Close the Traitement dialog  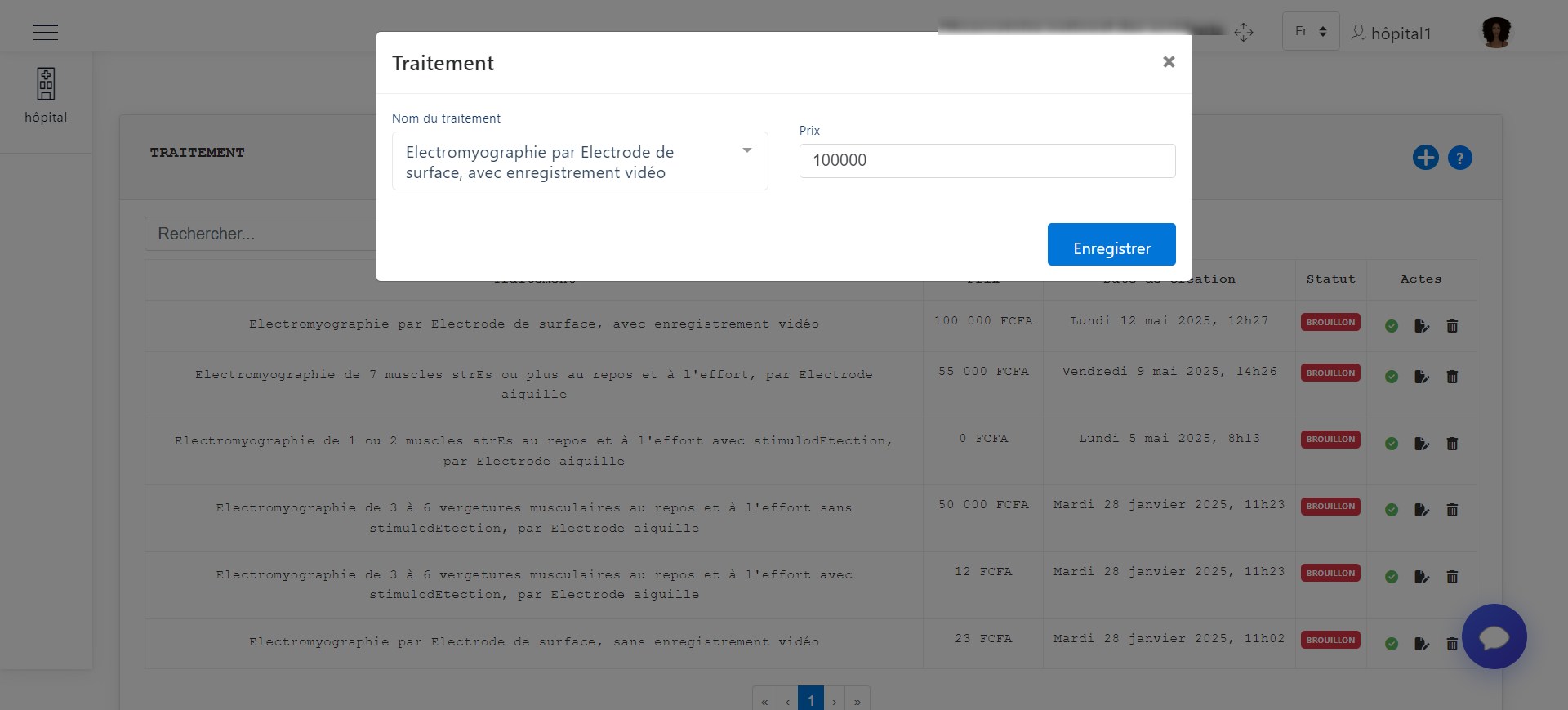pos(1169,62)
